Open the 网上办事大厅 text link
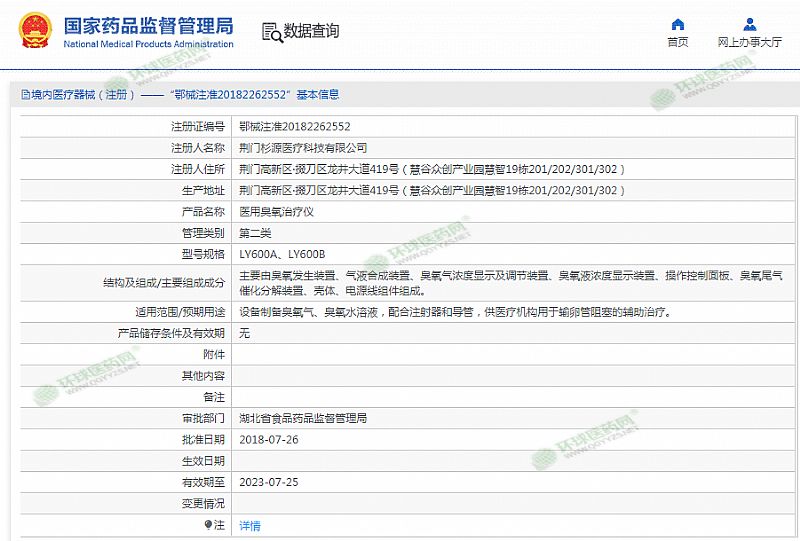 [749, 42]
